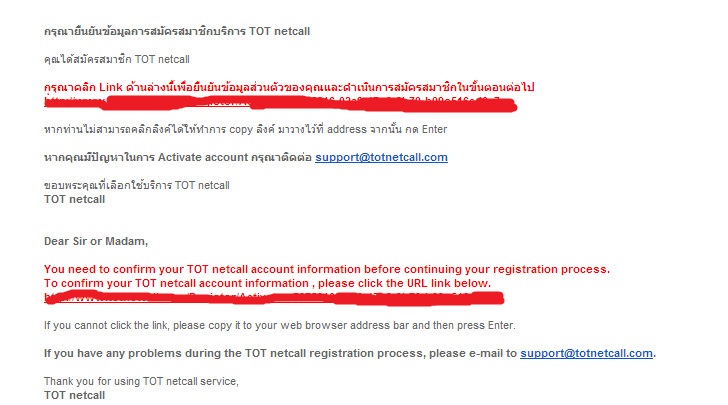The height and width of the screenshot is (405, 728).
Task: Click the Thai heading mentioning TOT netcall
Action: pos(177,31)
